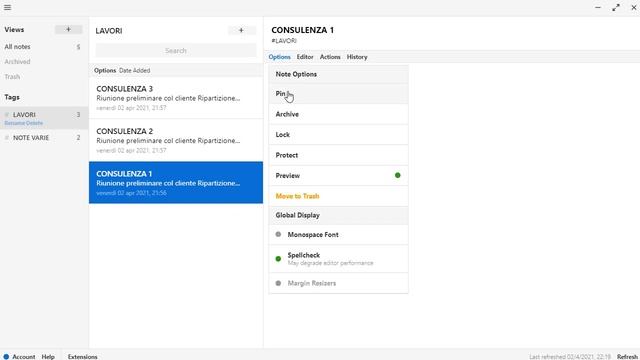Open the Actions menu
Viewport: 640px width, 360px height.
[x=330, y=57]
